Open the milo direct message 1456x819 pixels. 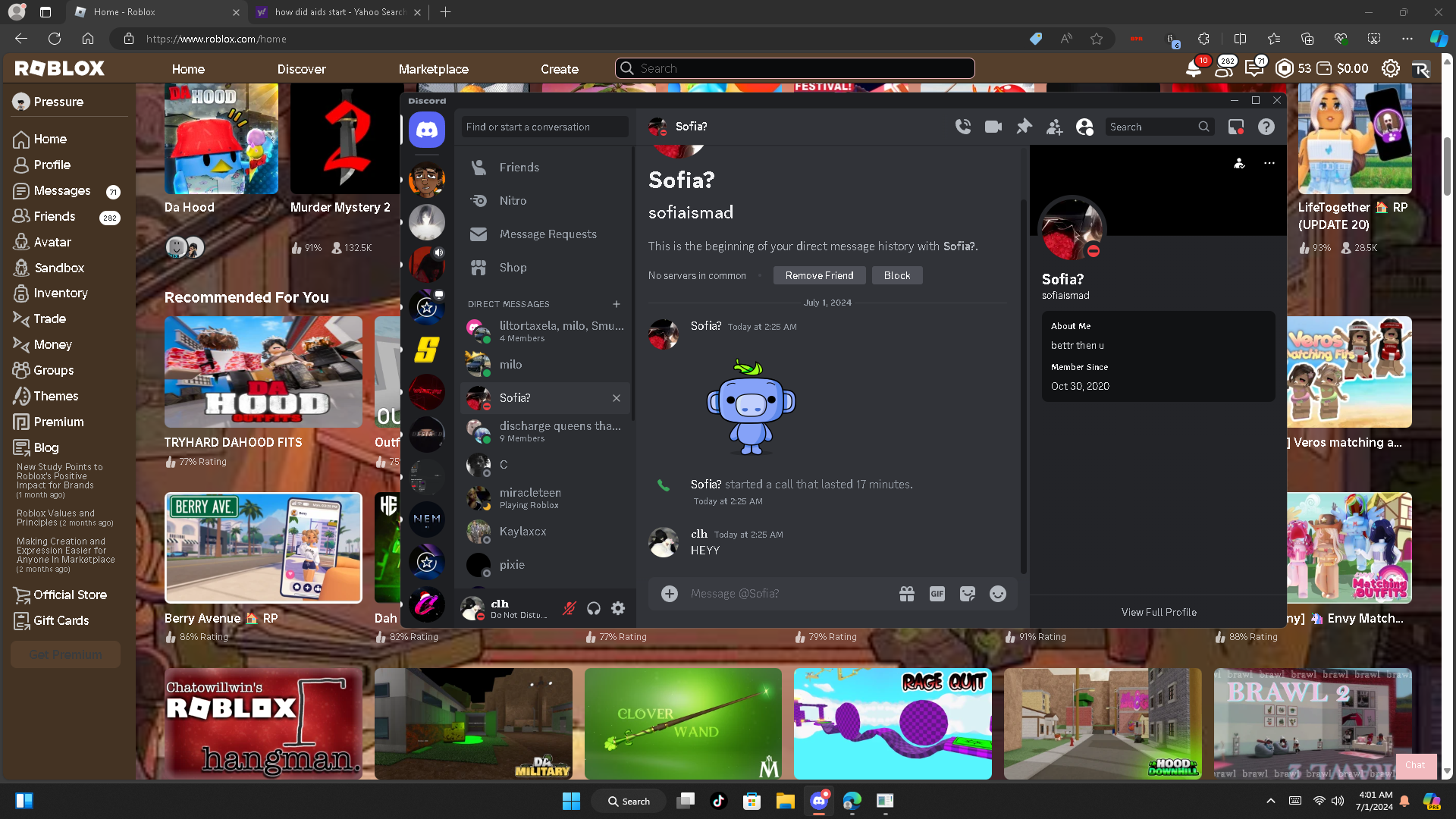point(545,365)
